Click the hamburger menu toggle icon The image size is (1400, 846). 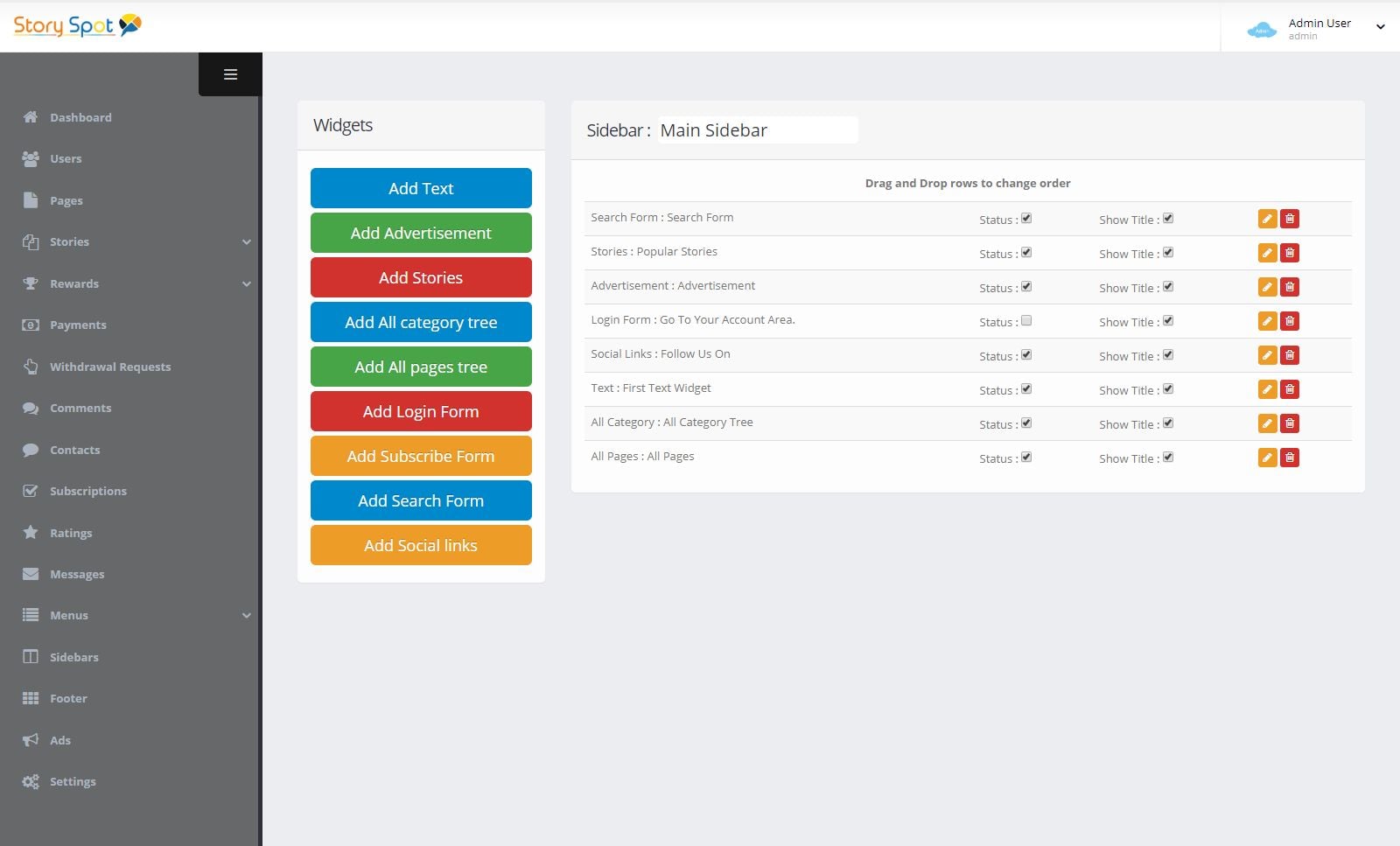coord(230,74)
